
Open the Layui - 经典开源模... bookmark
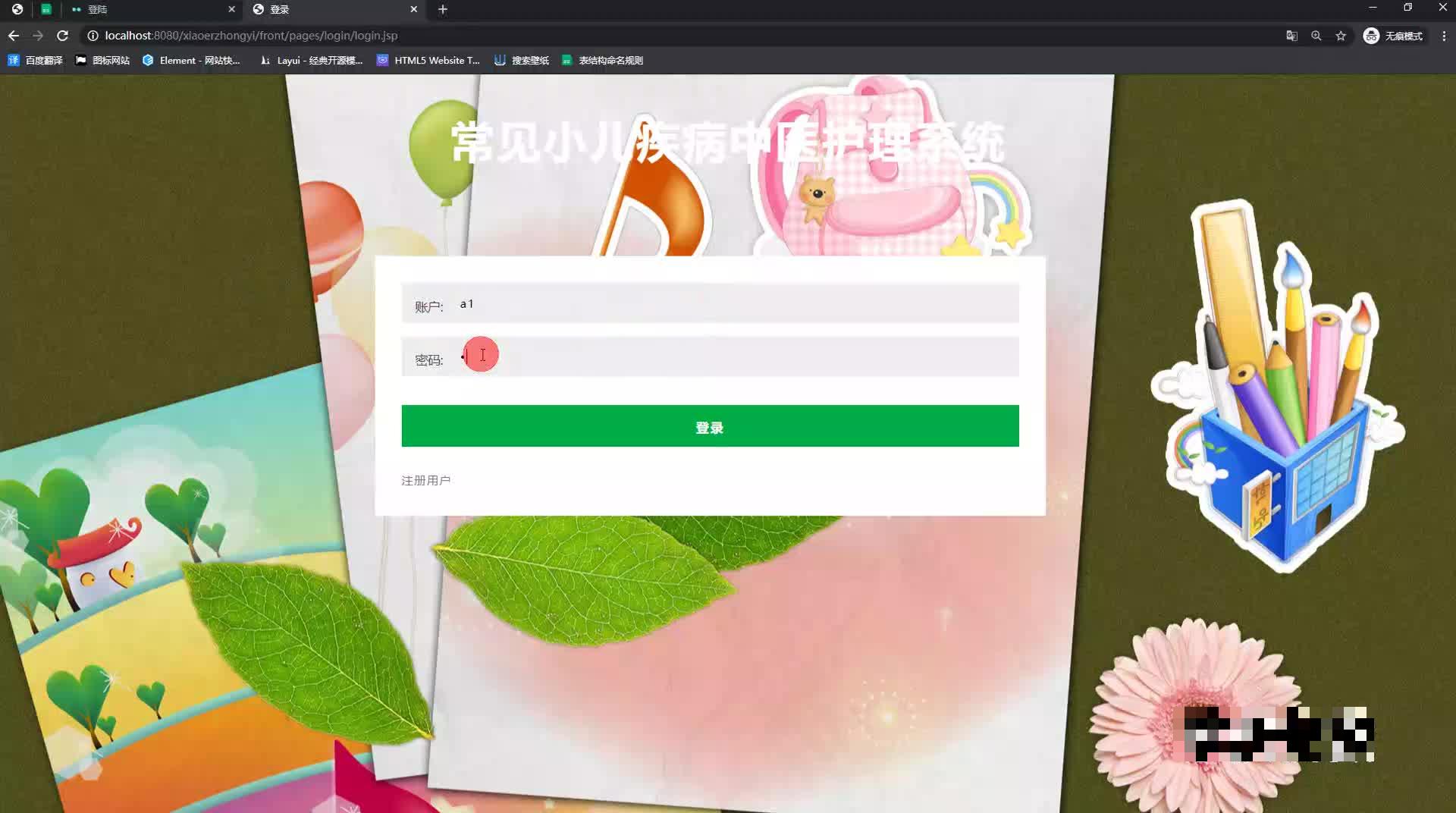coord(311,61)
